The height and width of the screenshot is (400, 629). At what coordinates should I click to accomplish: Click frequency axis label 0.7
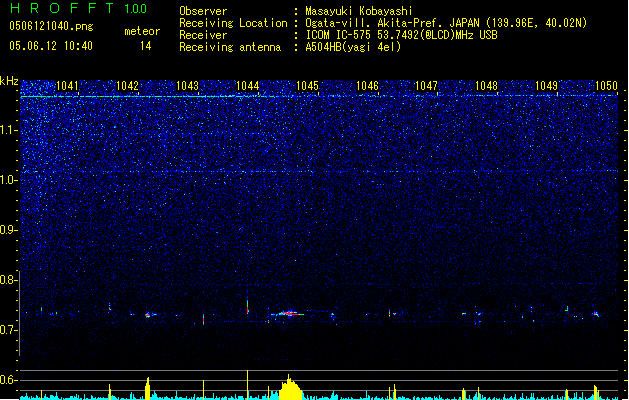click(x=8, y=330)
